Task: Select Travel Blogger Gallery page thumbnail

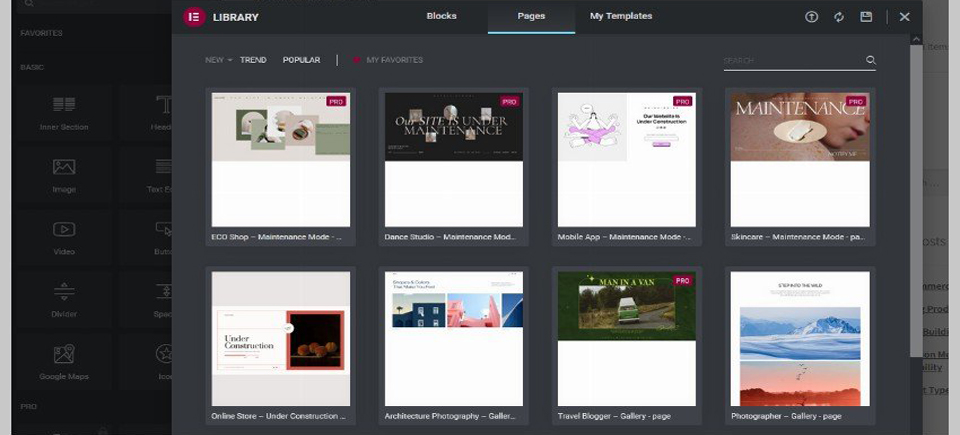Action: 626,338
